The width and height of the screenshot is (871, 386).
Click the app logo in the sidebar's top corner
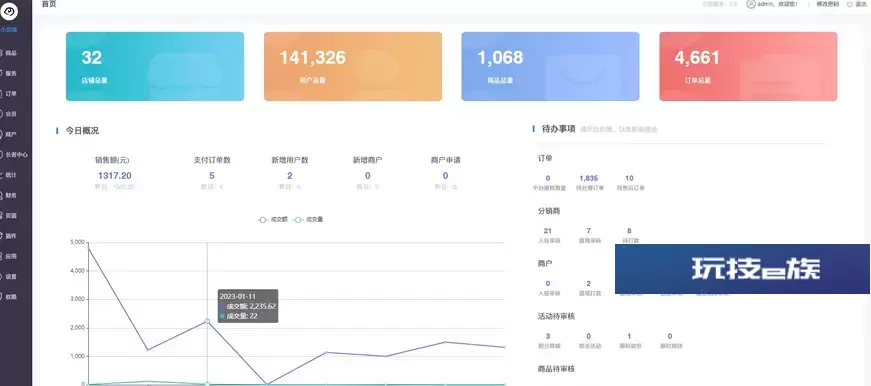point(9,11)
